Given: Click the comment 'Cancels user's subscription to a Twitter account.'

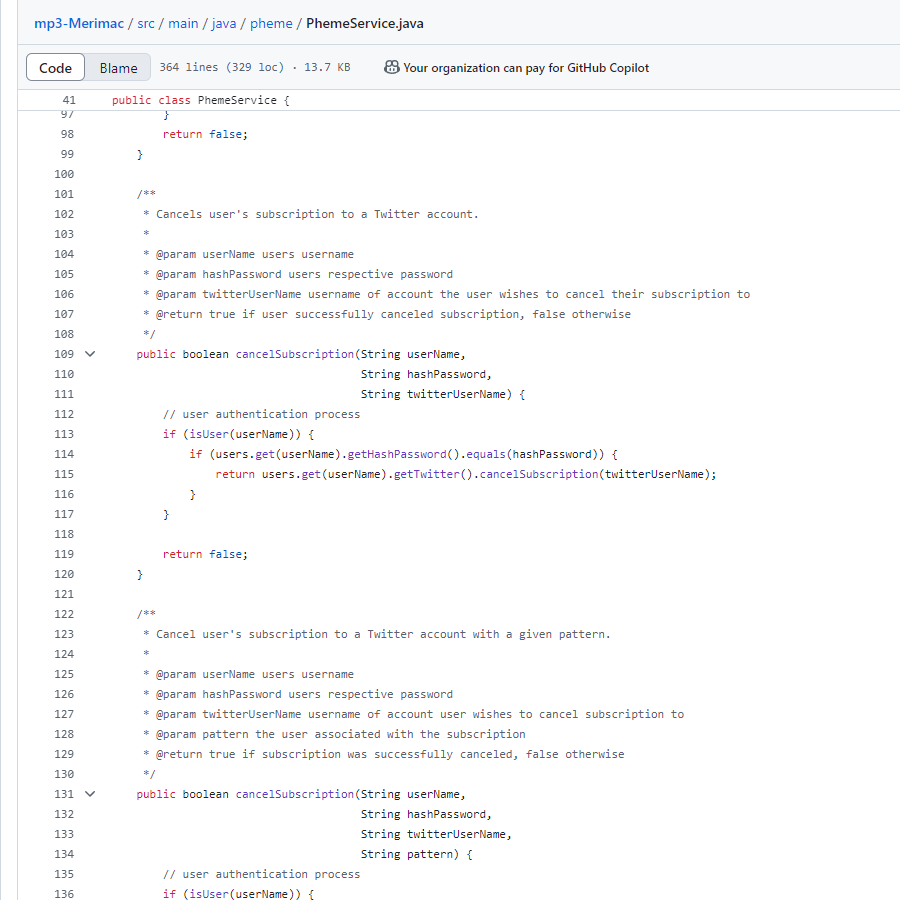Looking at the screenshot, I should pyautogui.click(x=317, y=214).
